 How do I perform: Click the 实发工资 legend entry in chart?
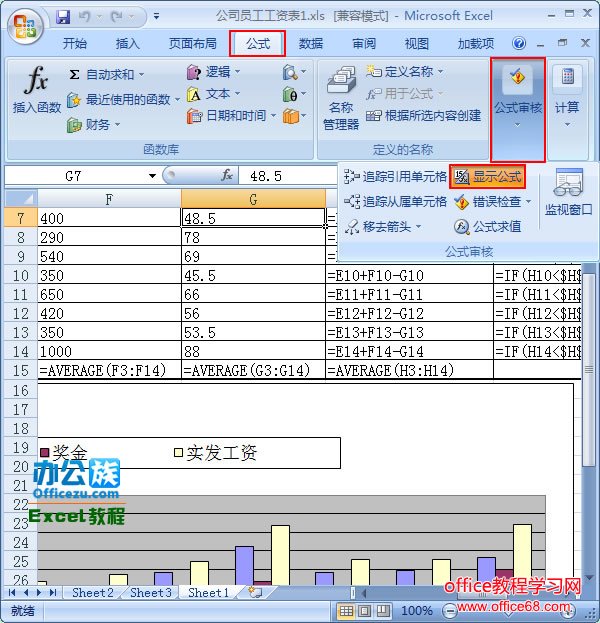click(x=216, y=453)
